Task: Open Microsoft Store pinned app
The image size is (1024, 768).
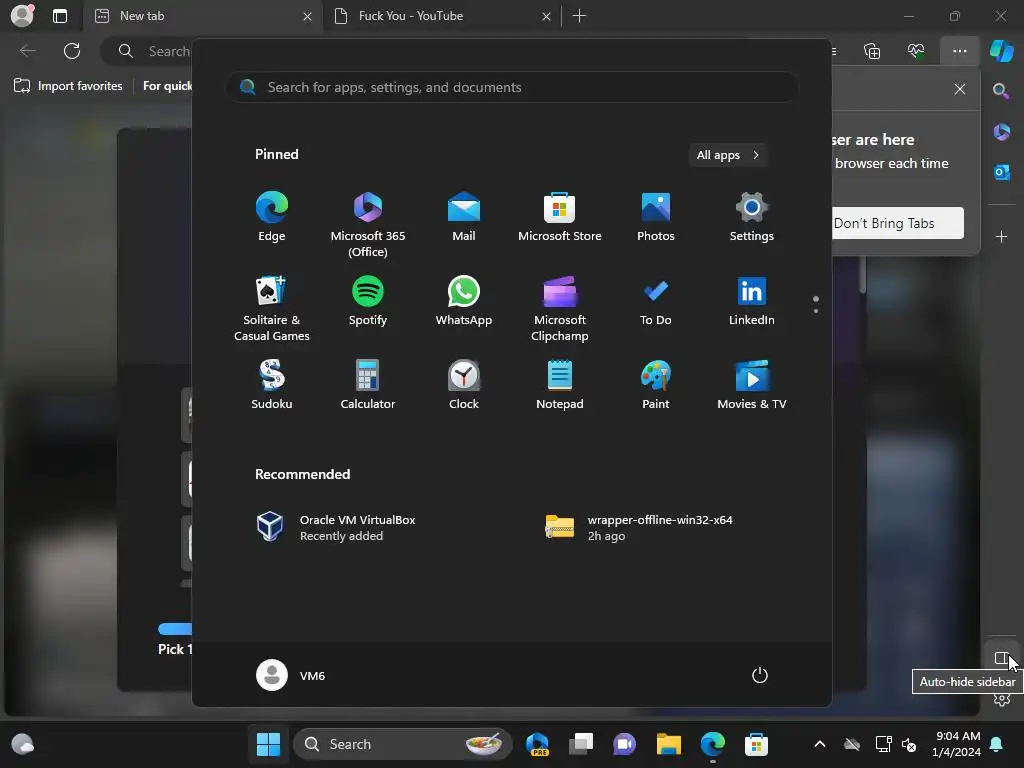Action: coord(560,217)
